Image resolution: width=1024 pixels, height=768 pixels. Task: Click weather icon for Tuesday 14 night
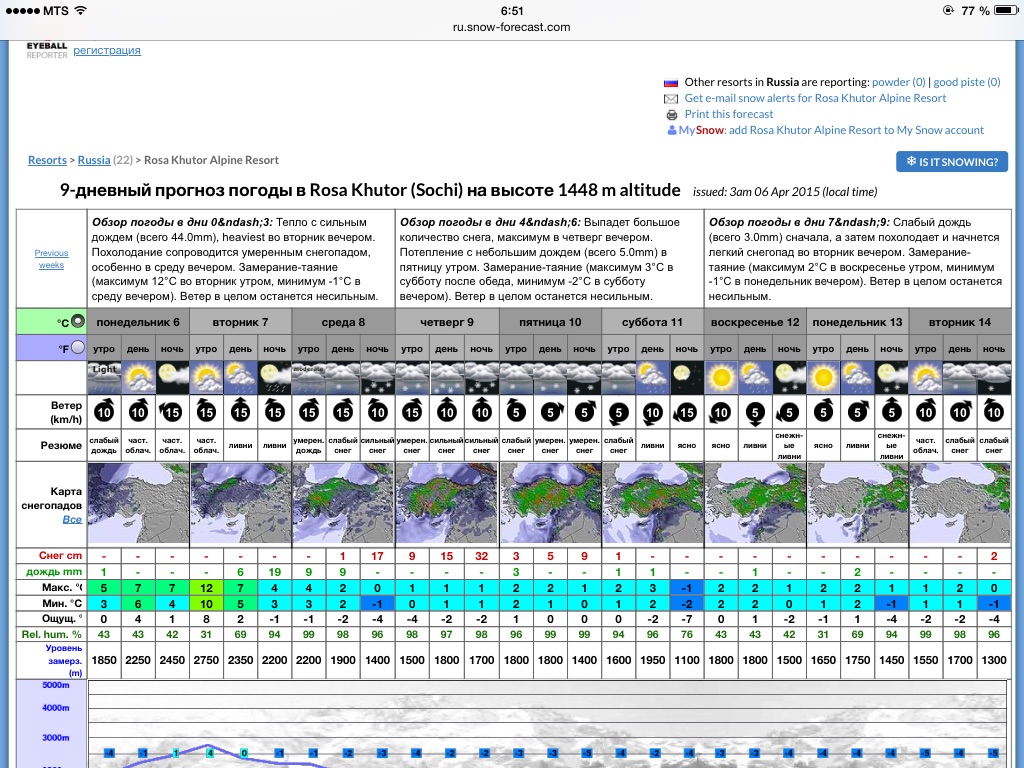994,377
